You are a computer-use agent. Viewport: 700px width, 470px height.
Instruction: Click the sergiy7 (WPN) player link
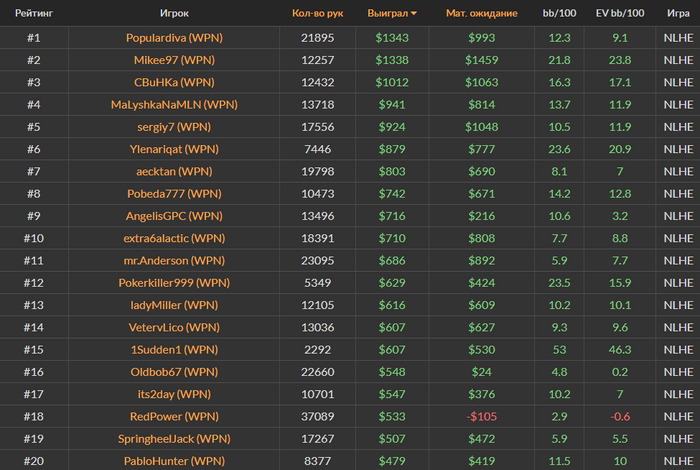coord(174,127)
